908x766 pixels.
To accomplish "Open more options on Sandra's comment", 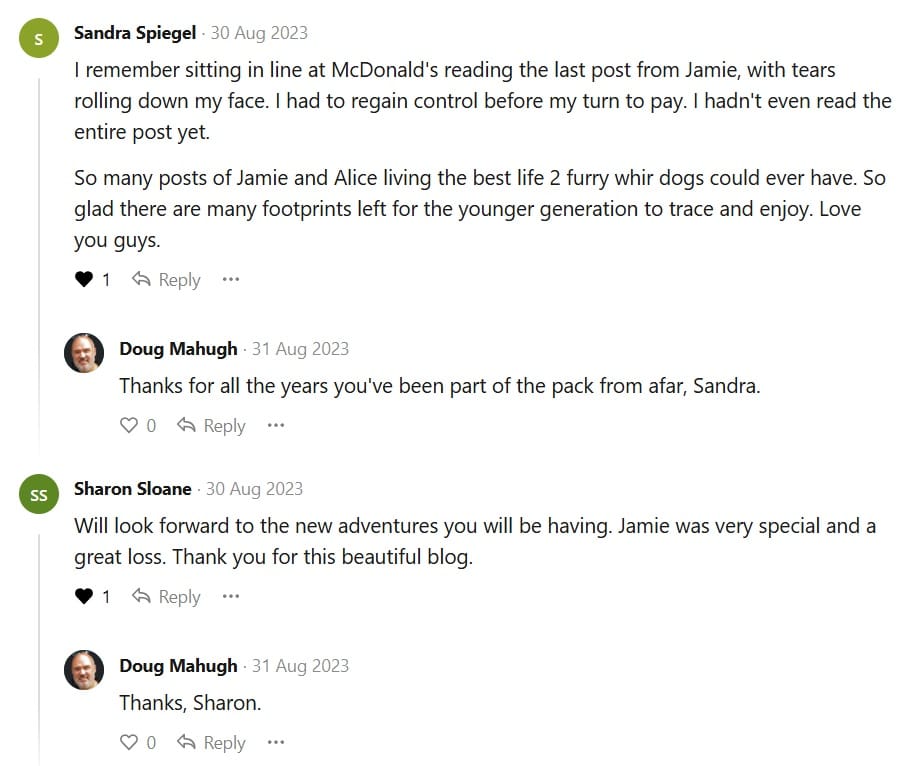I will point(231,280).
